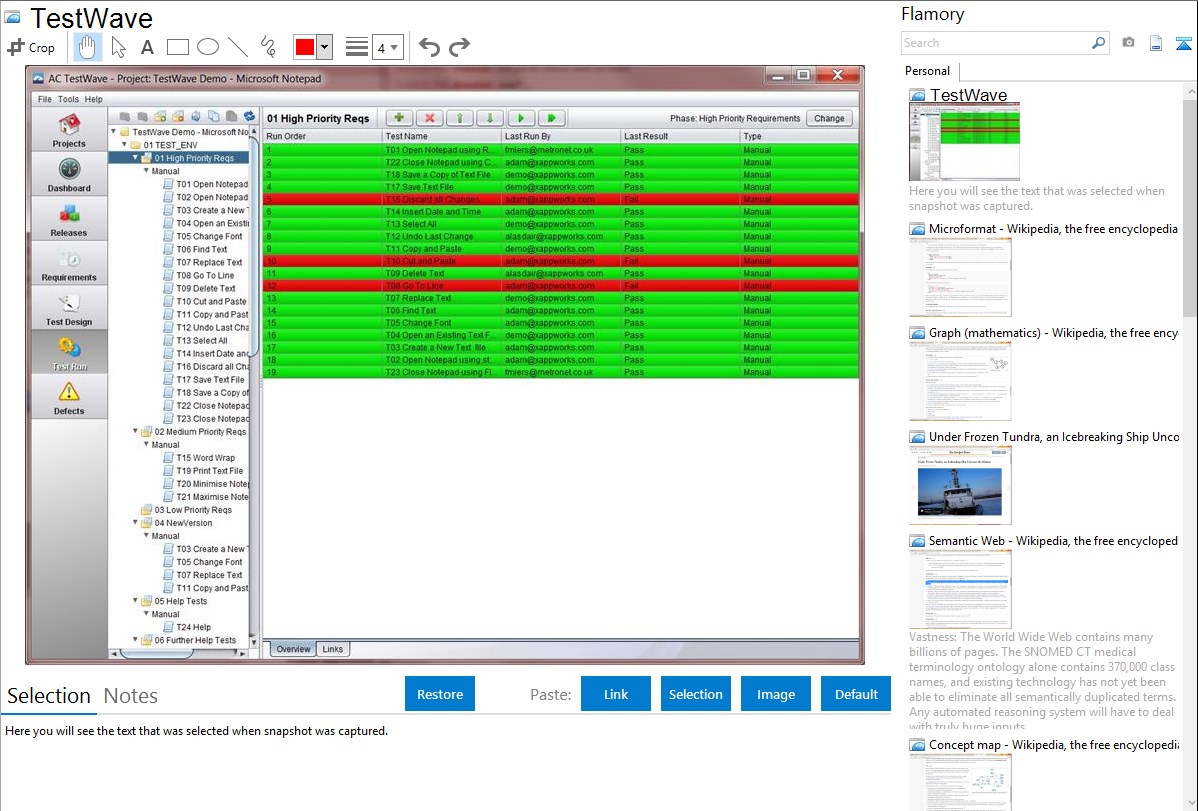Redo the last annotation
Viewport: 1198px width, 811px height.
[x=459, y=47]
